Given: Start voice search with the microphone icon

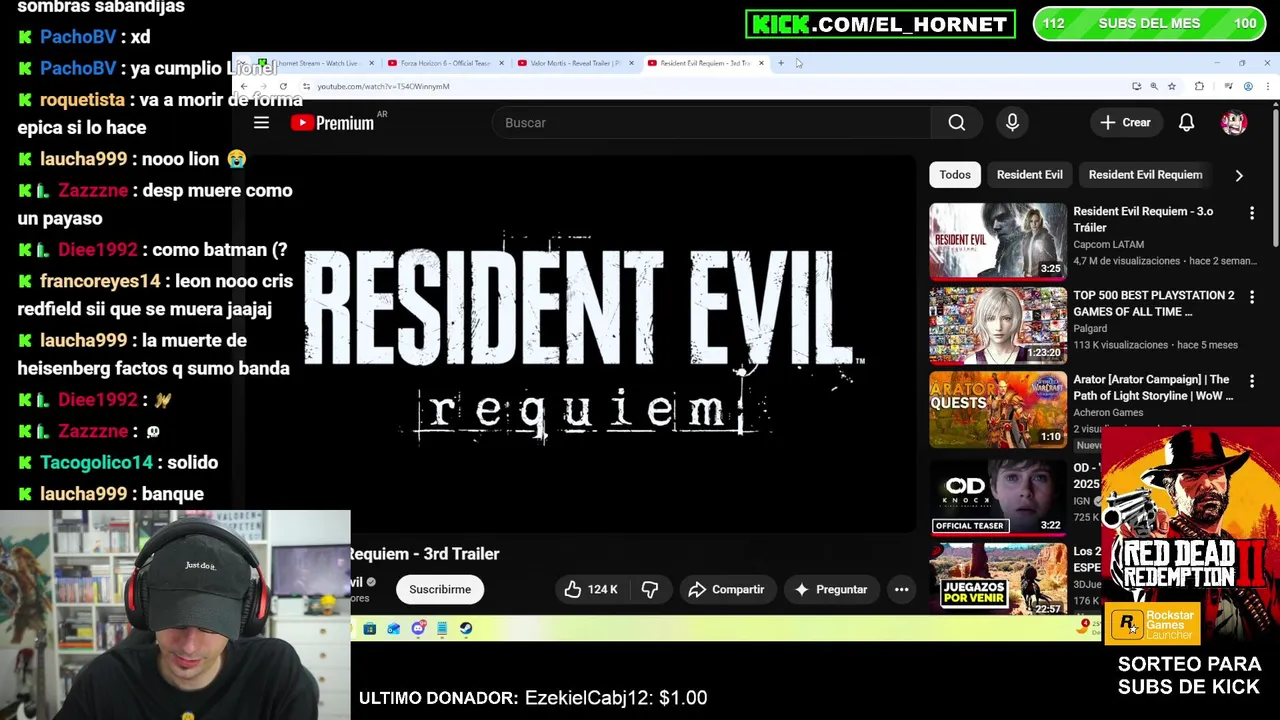Looking at the screenshot, I should [1012, 123].
